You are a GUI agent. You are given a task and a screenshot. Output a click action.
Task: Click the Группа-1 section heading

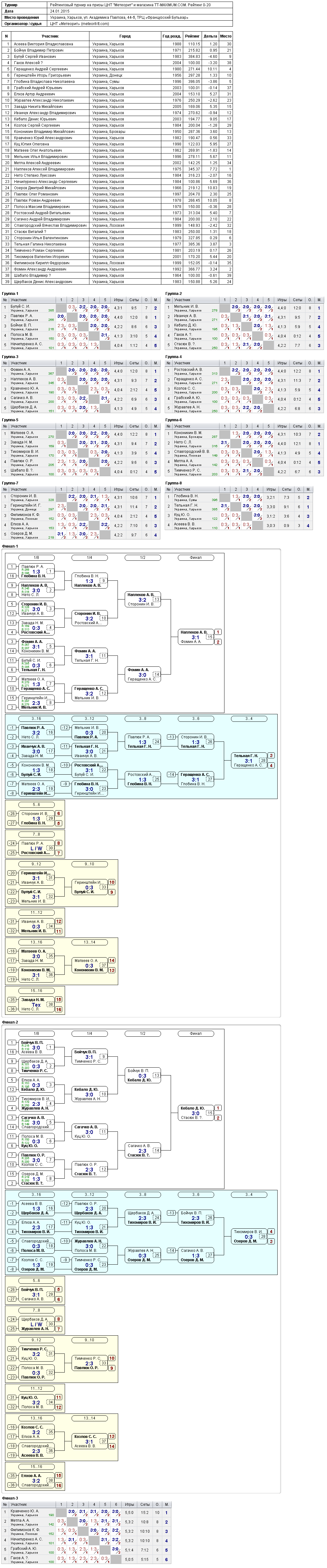coord(10,293)
